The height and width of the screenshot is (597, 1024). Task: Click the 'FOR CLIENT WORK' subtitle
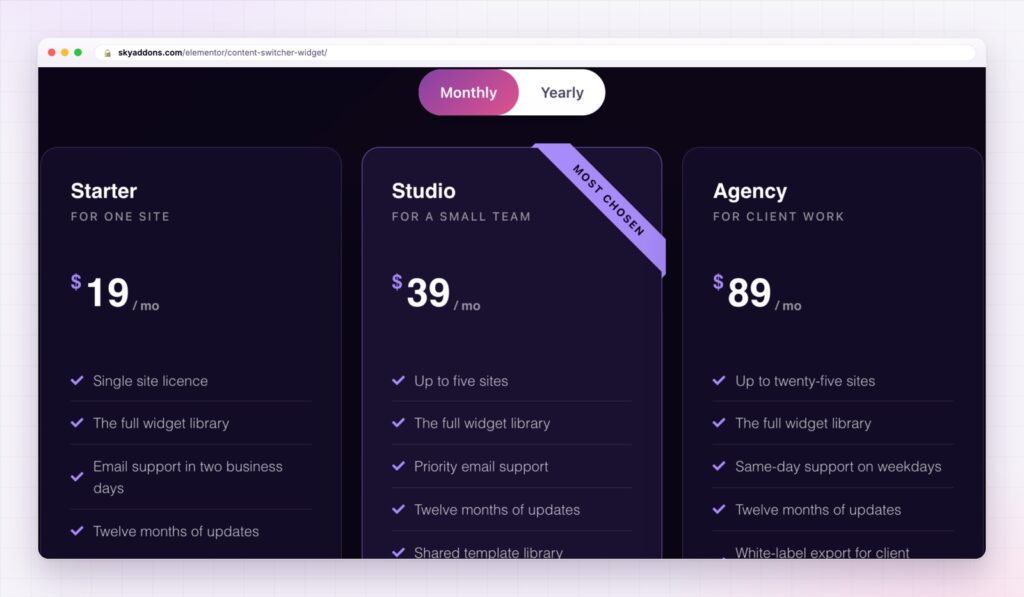pos(778,216)
